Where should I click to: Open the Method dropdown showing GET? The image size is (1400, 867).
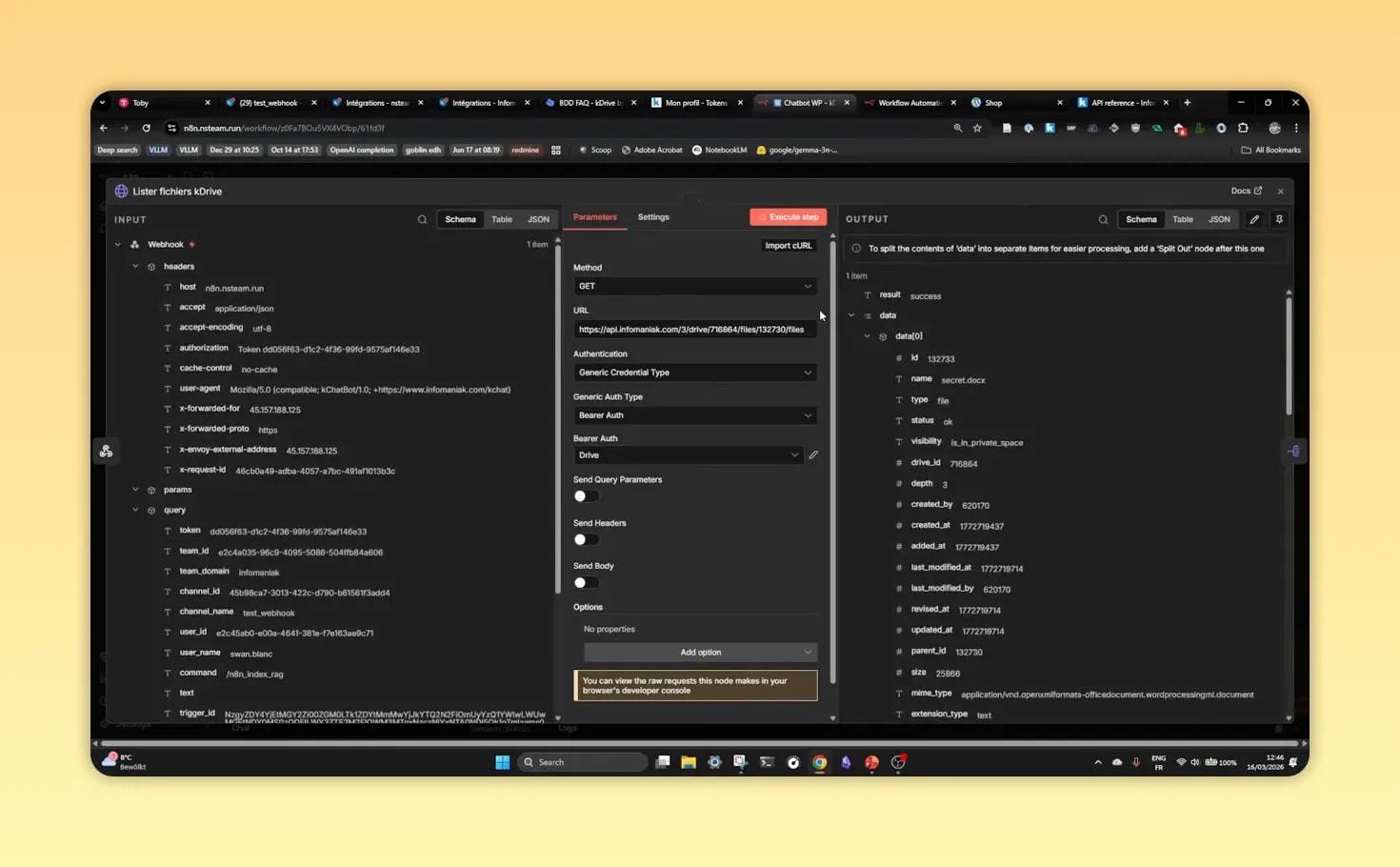click(694, 286)
